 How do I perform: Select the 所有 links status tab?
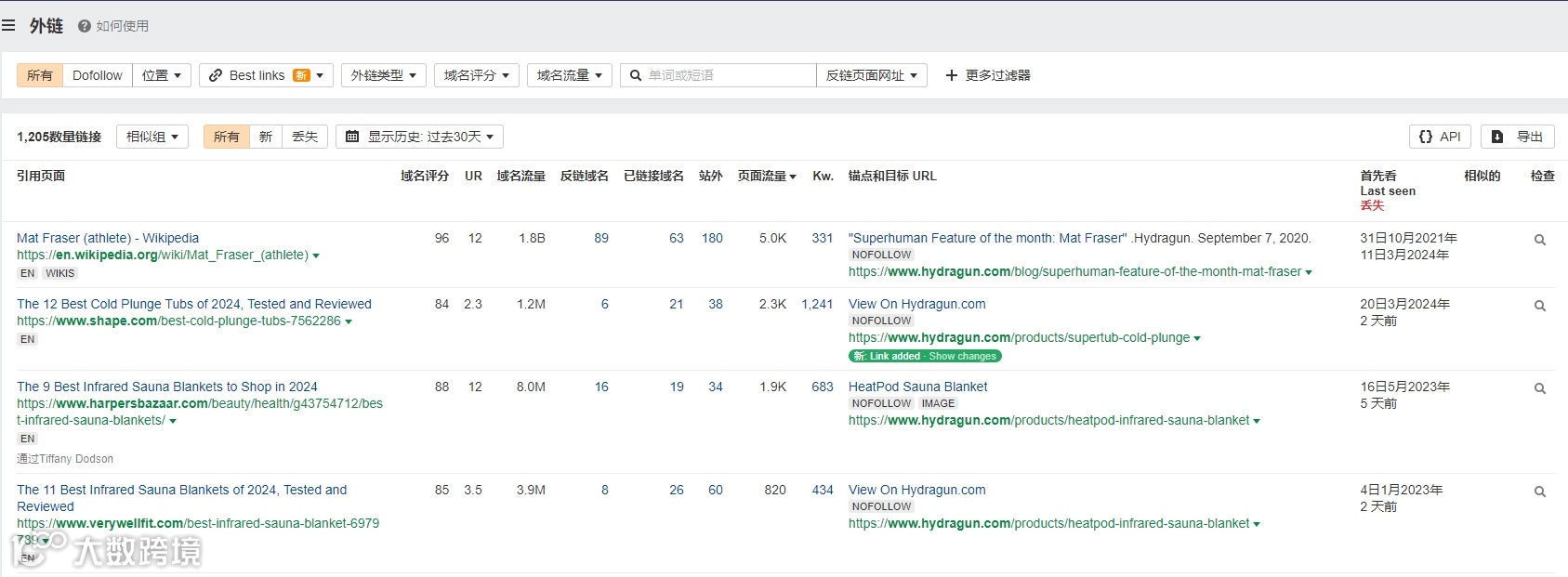227,137
